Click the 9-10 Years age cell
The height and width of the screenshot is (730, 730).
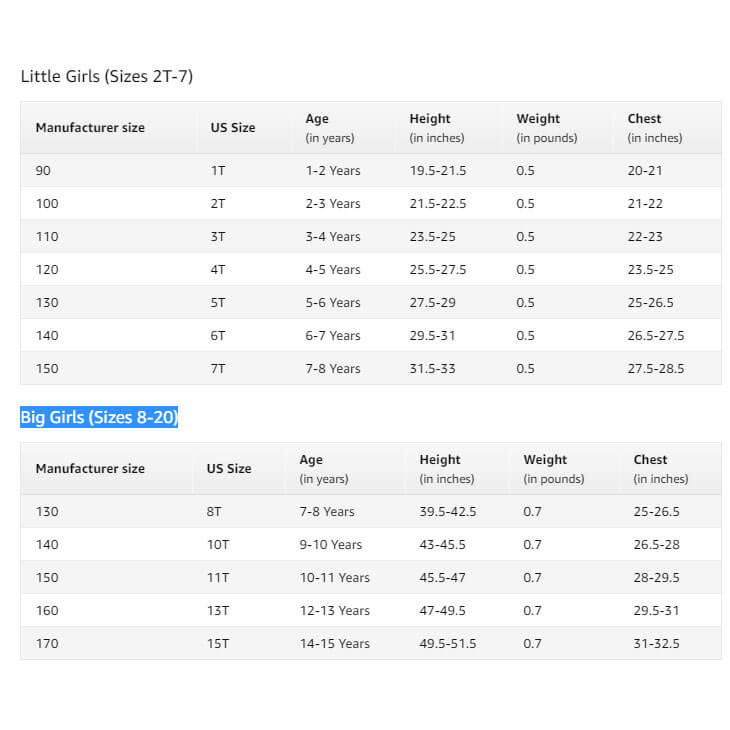(331, 545)
